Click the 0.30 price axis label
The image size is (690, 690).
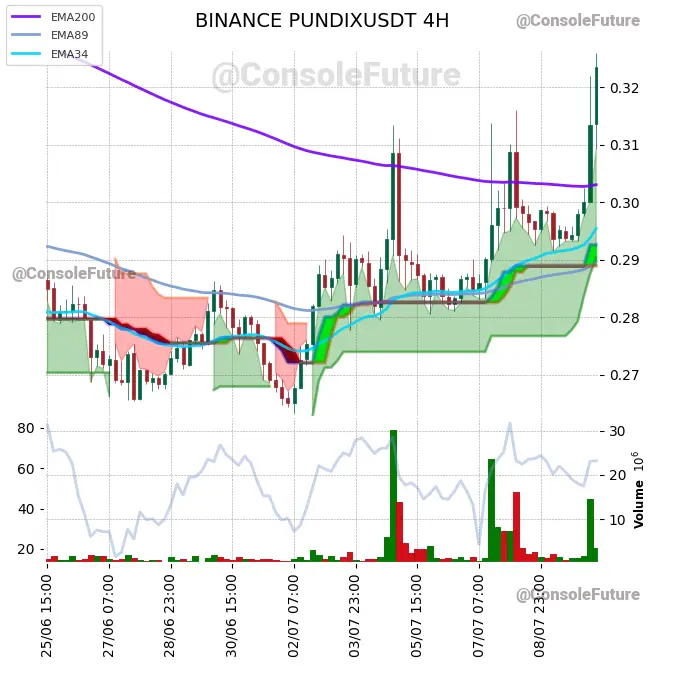tap(624, 203)
